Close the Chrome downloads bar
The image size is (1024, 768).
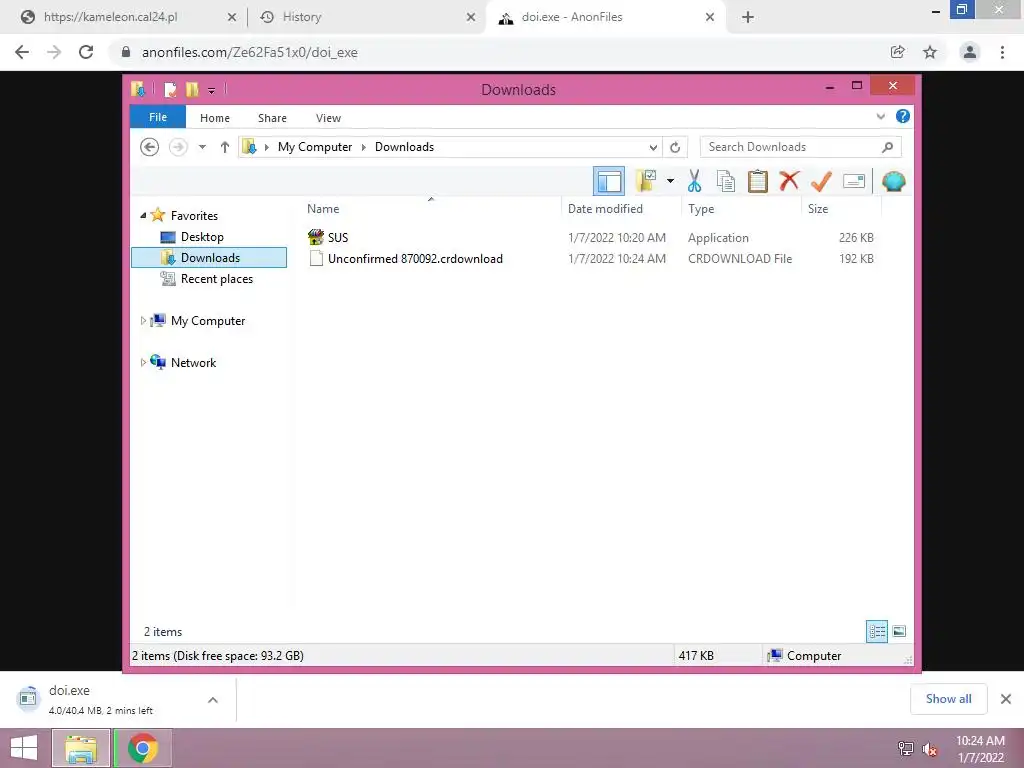click(x=1006, y=699)
